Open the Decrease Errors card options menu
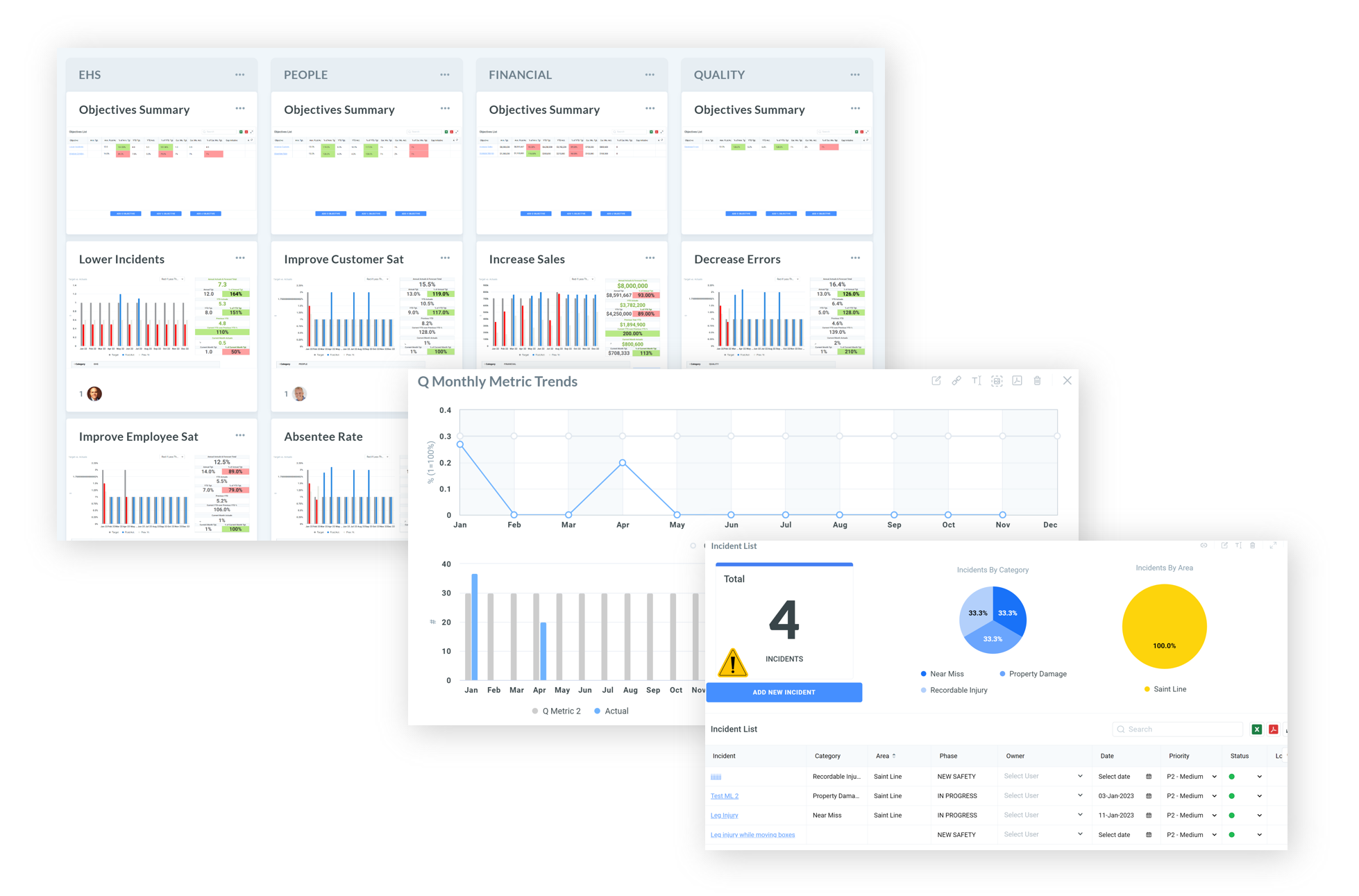Viewport: 1359px width, 896px height. (x=855, y=258)
